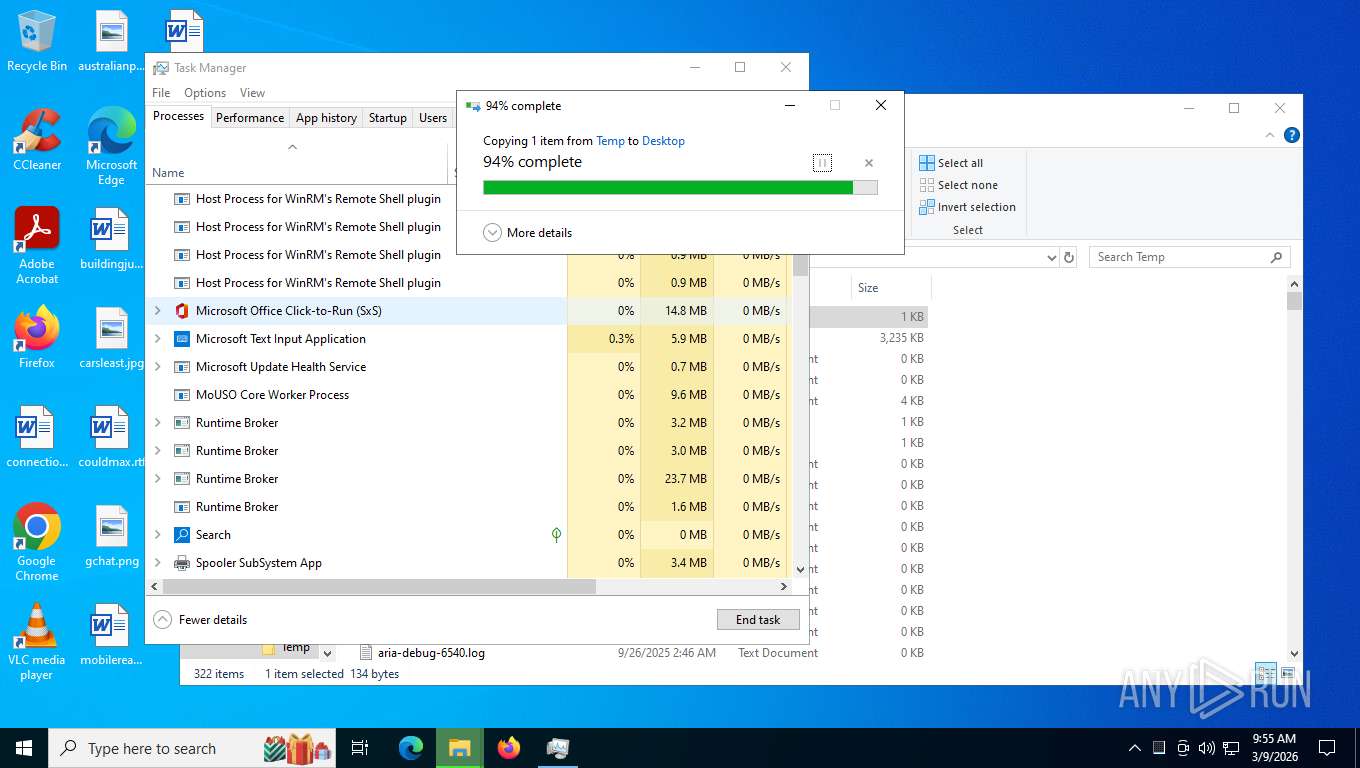Expand Microsoft Update Health Service process
Screen dimensions: 1360x768
point(158,367)
